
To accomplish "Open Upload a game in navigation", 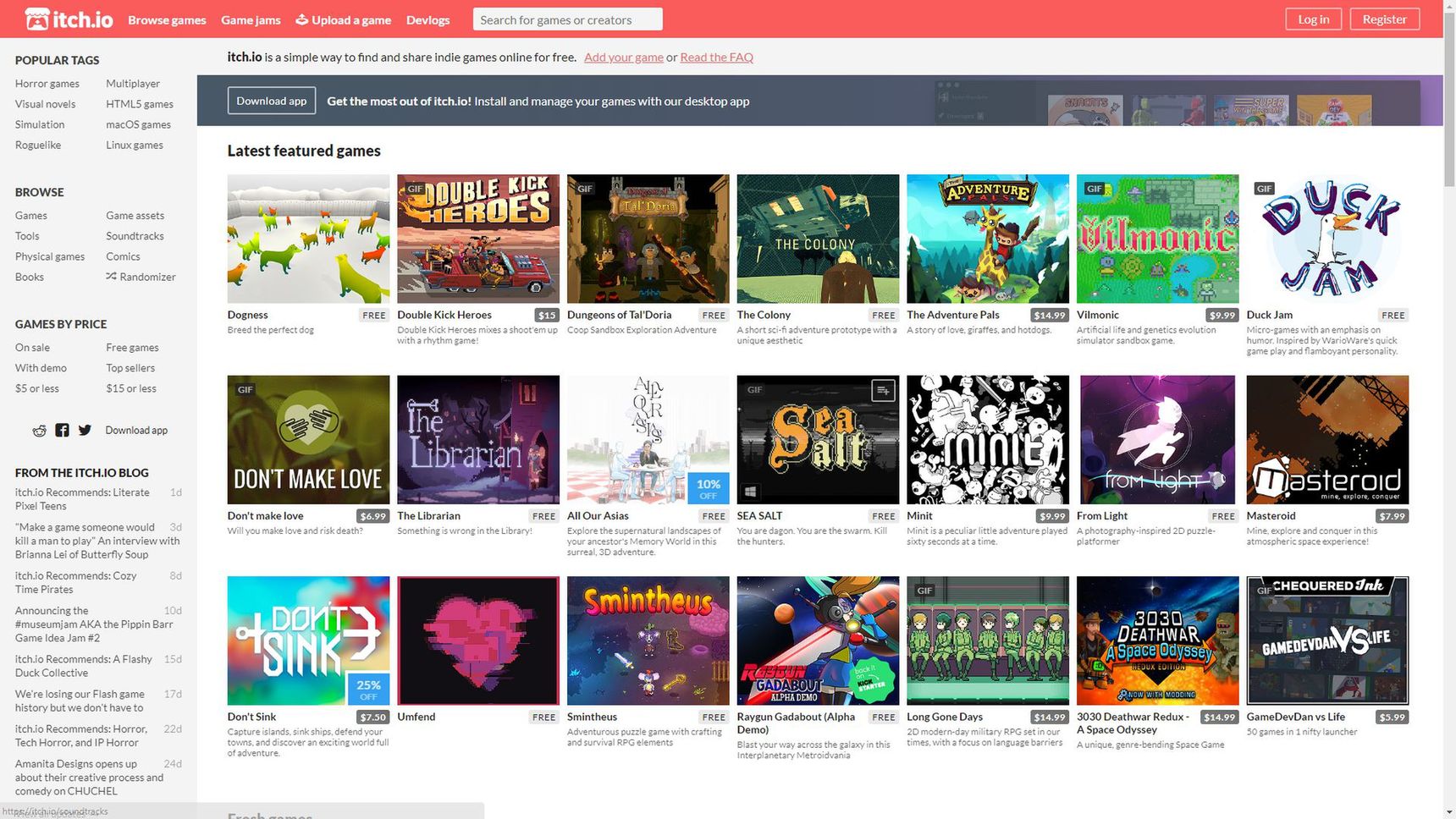I will [343, 19].
